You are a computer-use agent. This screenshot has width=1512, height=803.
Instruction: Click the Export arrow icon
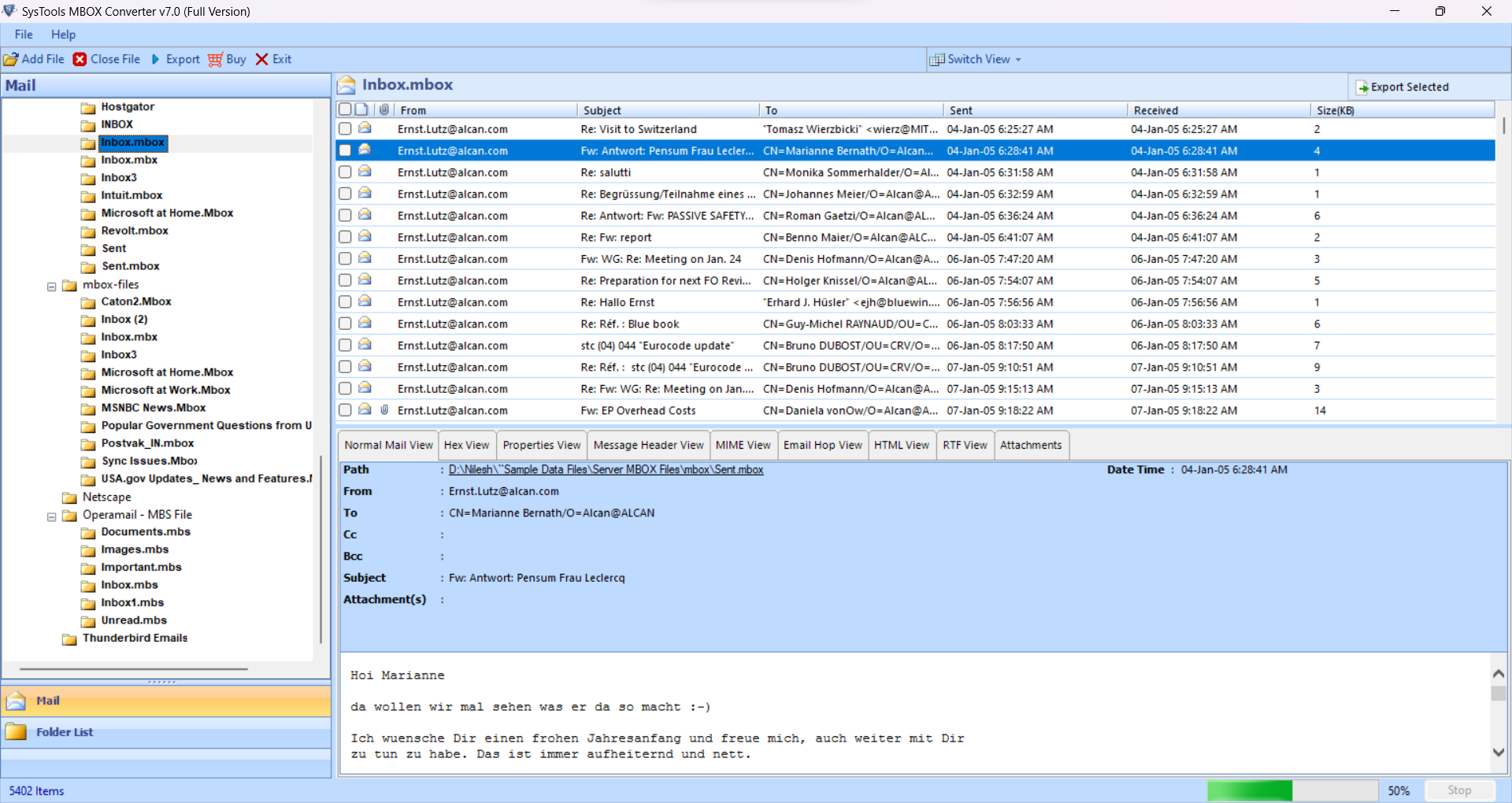(x=155, y=59)
